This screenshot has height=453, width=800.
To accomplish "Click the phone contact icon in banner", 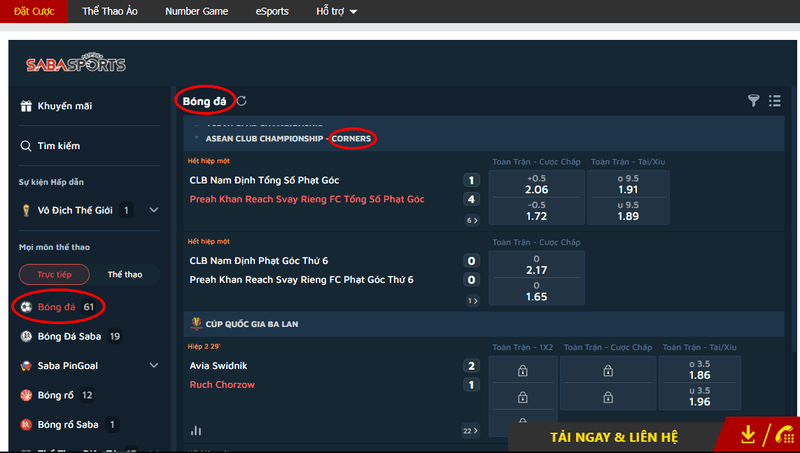I will (783, 436).
